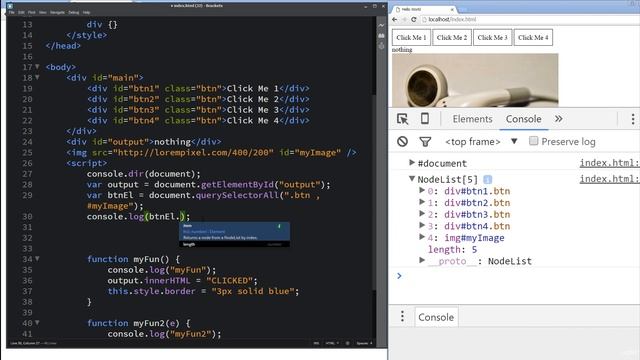640x360 pixels.
Task: Open the File menu in Brackets
Action: click(x=11, y=13)
